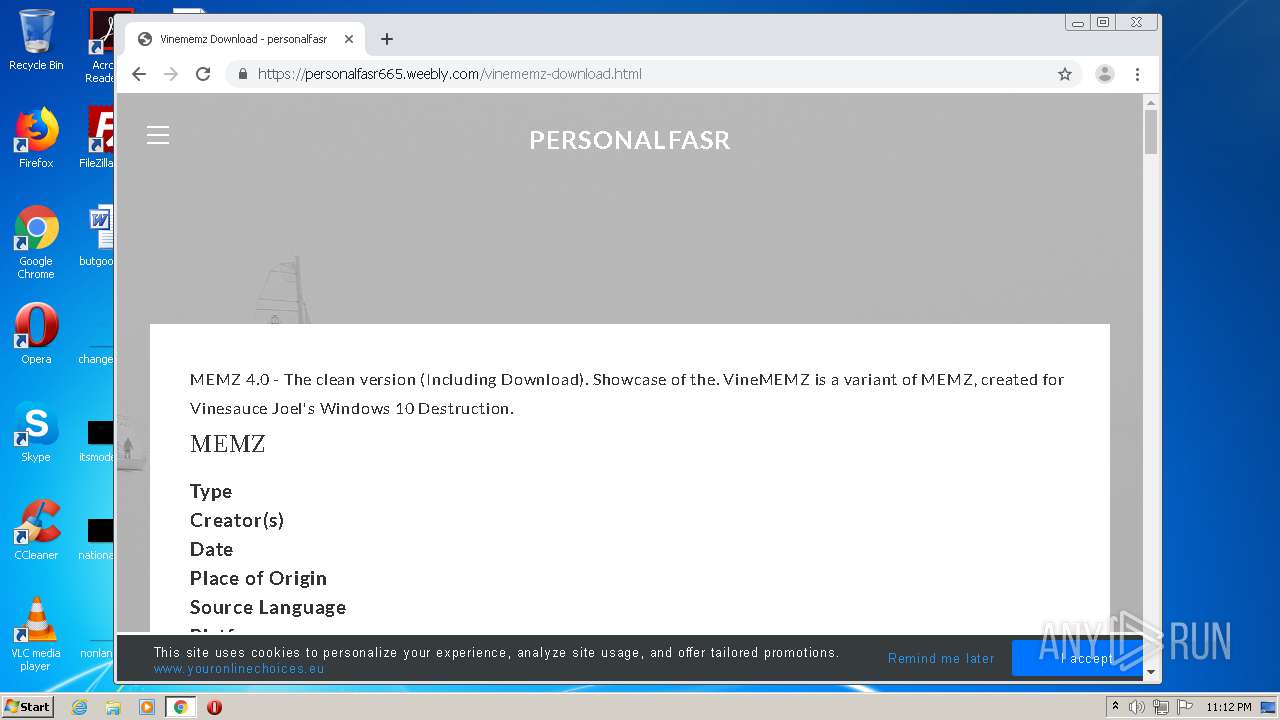Launch Firefox from the desktop
This screenshot has height=720, width=1280.
(x=36, y=138)
